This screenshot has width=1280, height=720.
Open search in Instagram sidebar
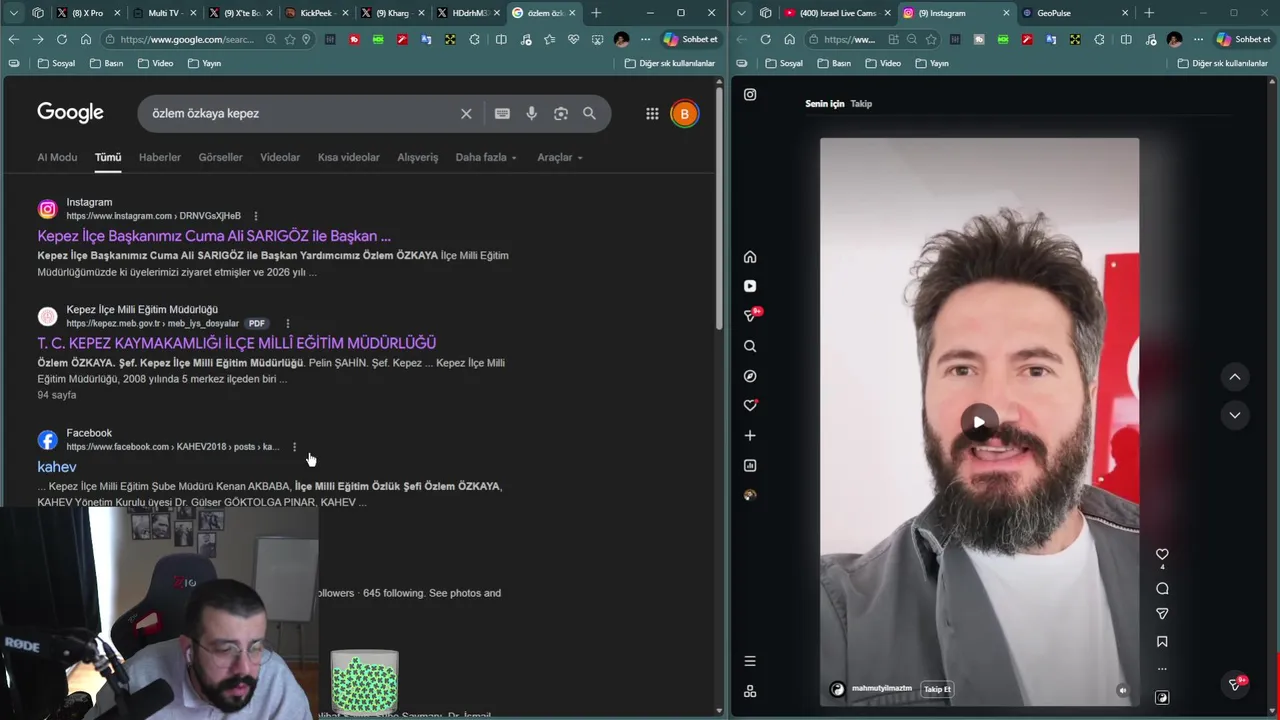pyautogui.click(x=750, y=346)
